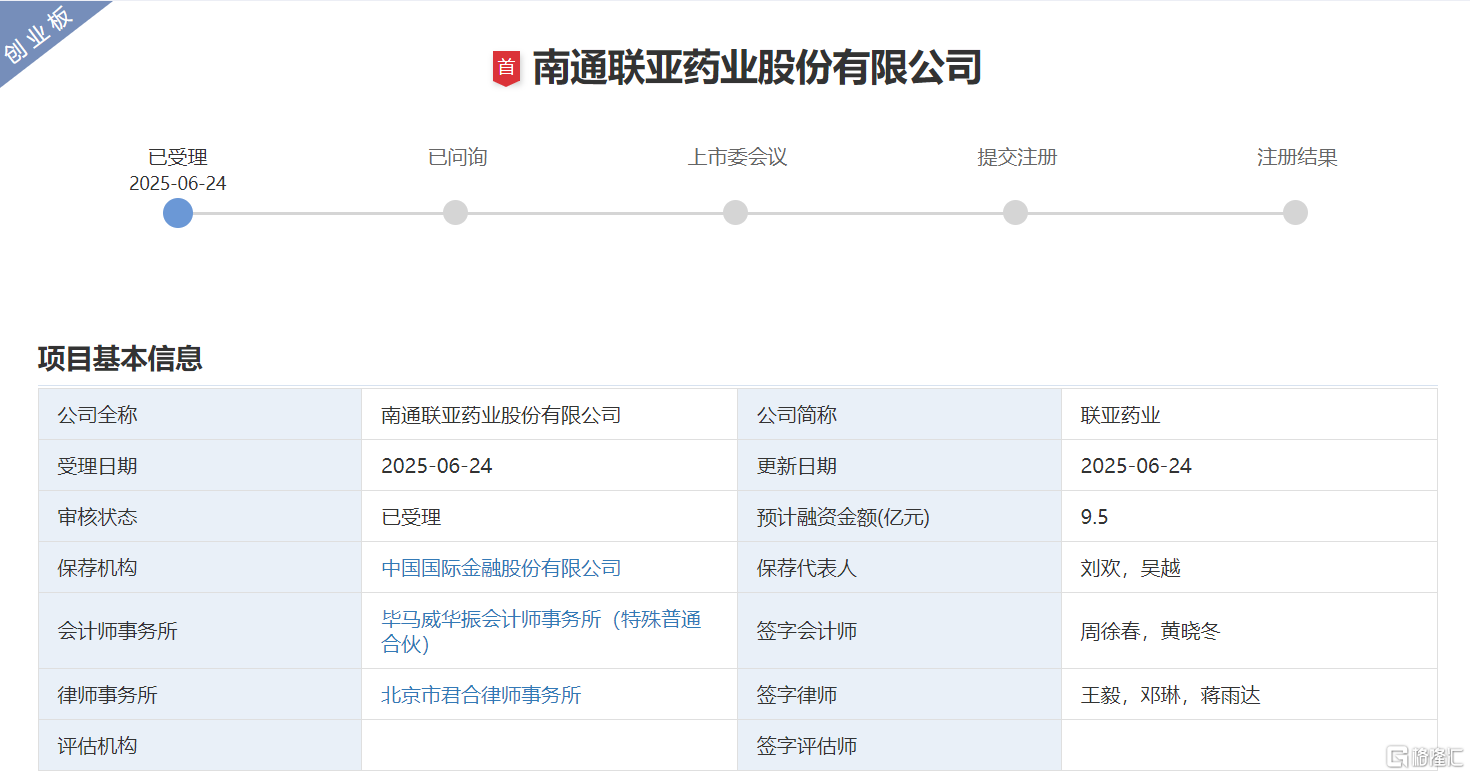Select the 提交注册 timeline step dot
Viewport: 1470px width, 775px height.
1015,213
